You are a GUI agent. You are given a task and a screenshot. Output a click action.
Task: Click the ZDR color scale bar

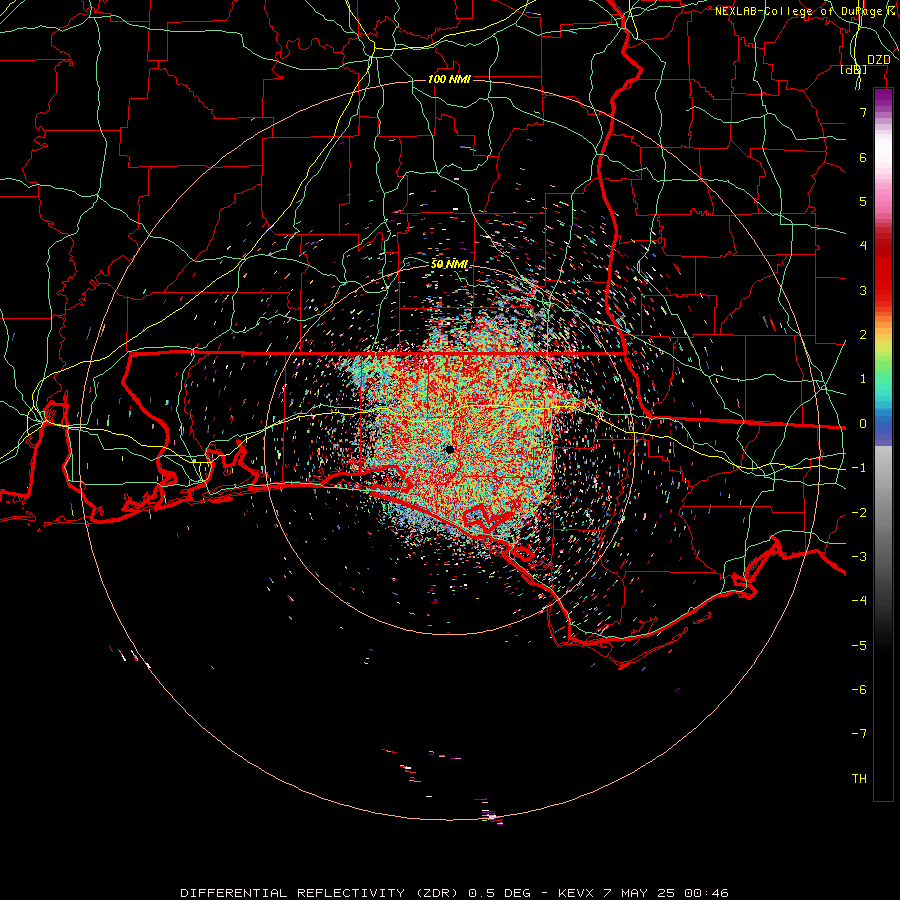[x=883, y=444]
